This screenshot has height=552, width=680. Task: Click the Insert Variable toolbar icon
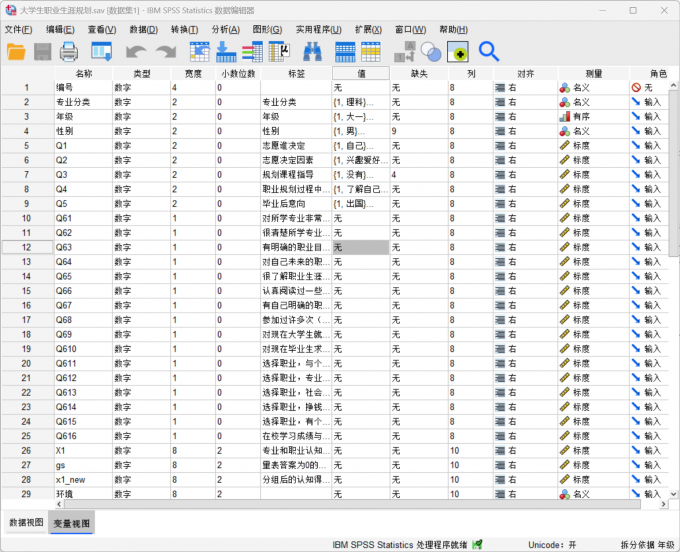click(371, 52)
